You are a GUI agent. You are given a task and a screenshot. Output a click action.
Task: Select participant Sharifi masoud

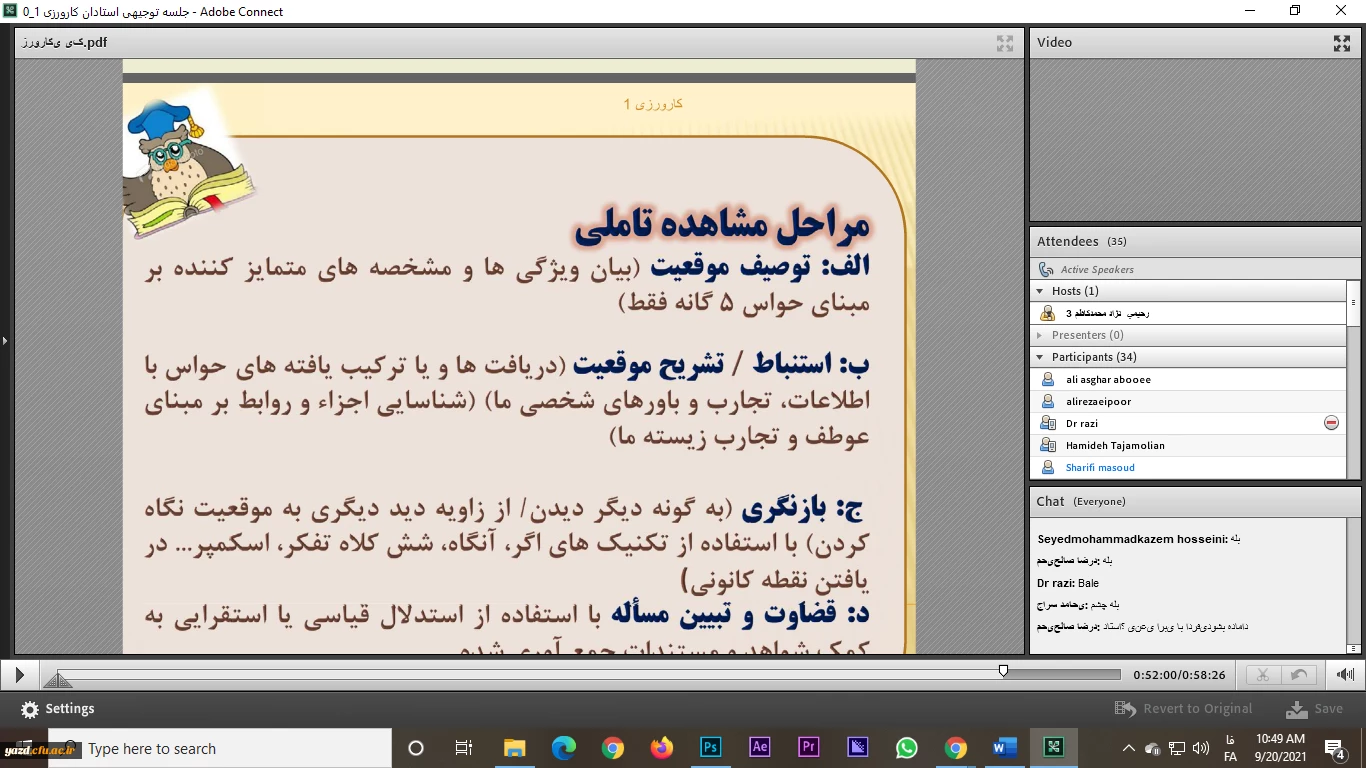pos(1100,467)
